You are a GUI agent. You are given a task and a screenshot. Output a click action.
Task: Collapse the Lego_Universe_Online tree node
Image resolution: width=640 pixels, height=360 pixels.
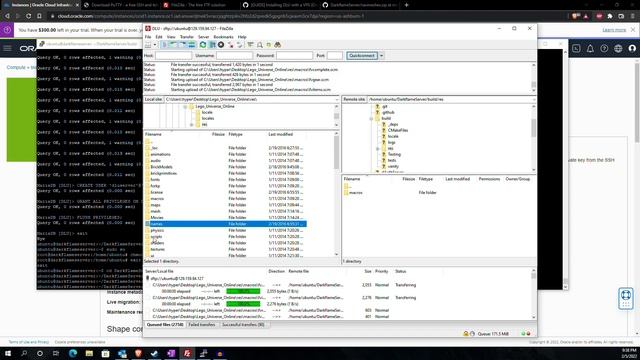pos(185,107)
